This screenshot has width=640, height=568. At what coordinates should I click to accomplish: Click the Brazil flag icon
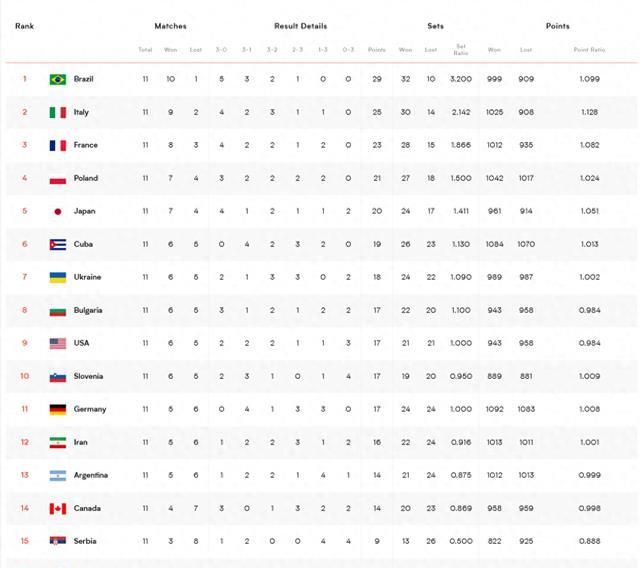(x=58, y=79)
